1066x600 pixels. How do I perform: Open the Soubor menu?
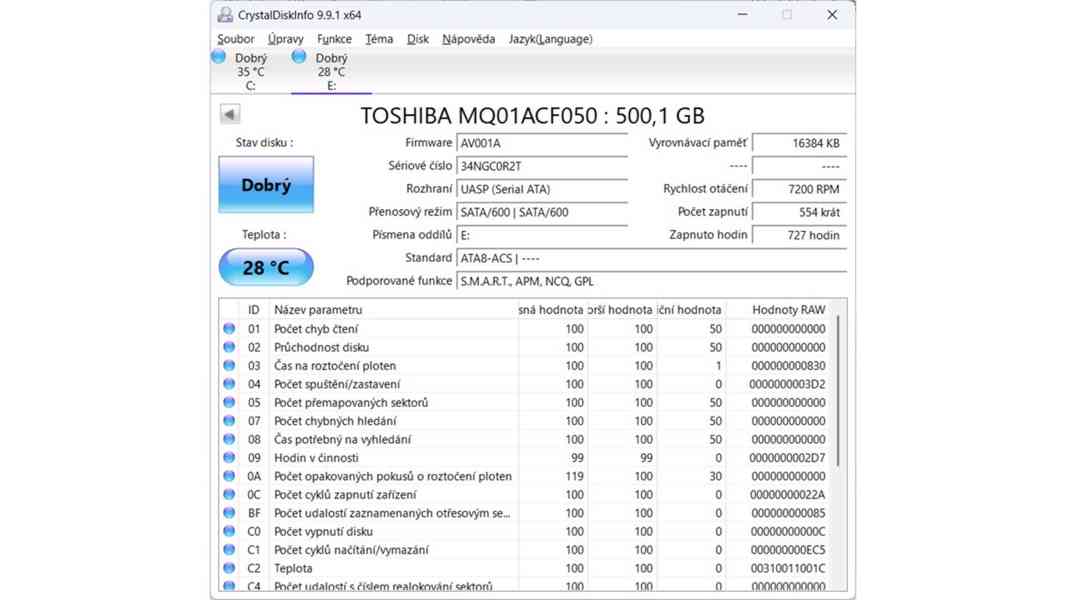coord(235,39)
